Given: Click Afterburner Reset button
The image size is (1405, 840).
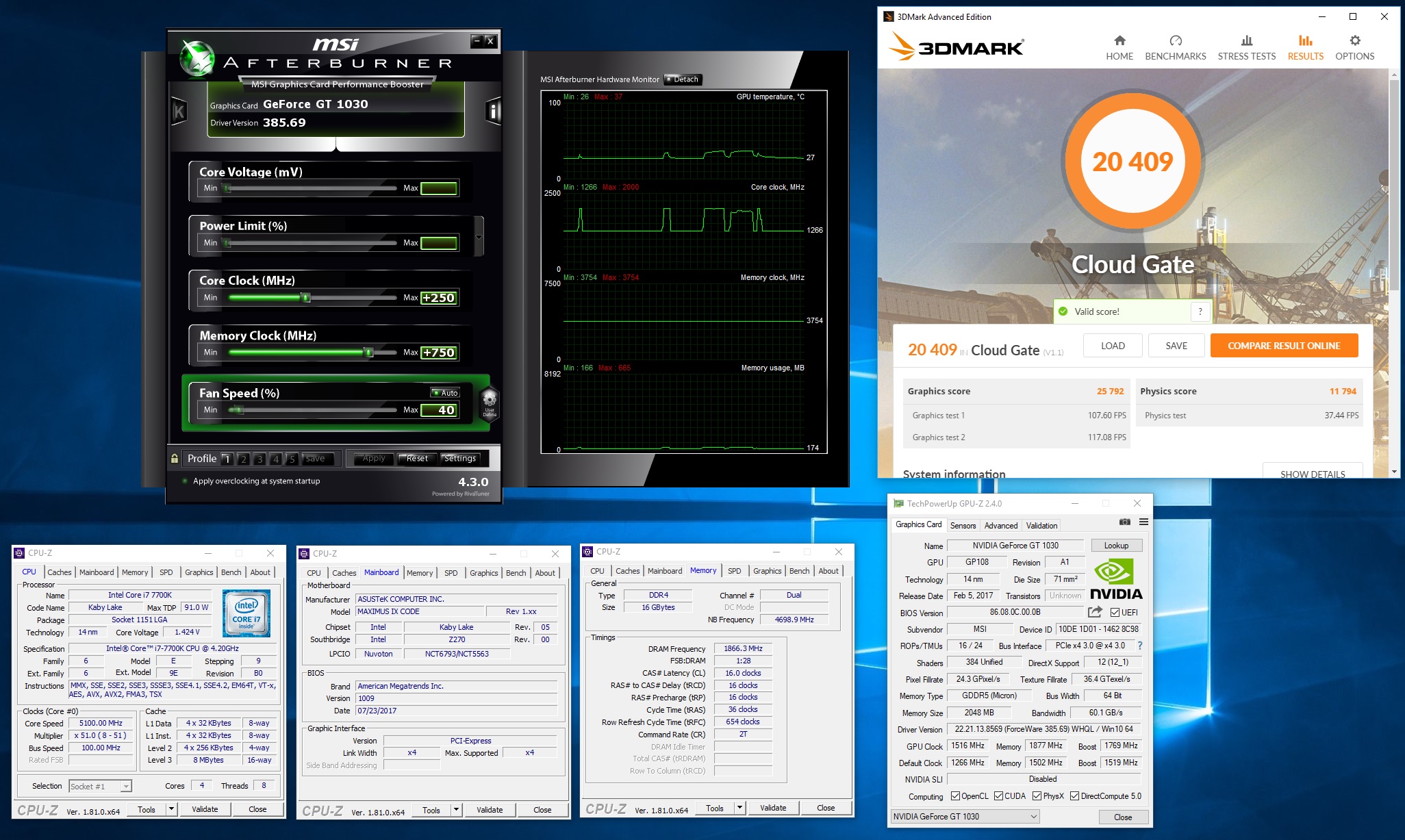Looking at the screenshot, I should (417, 459).
